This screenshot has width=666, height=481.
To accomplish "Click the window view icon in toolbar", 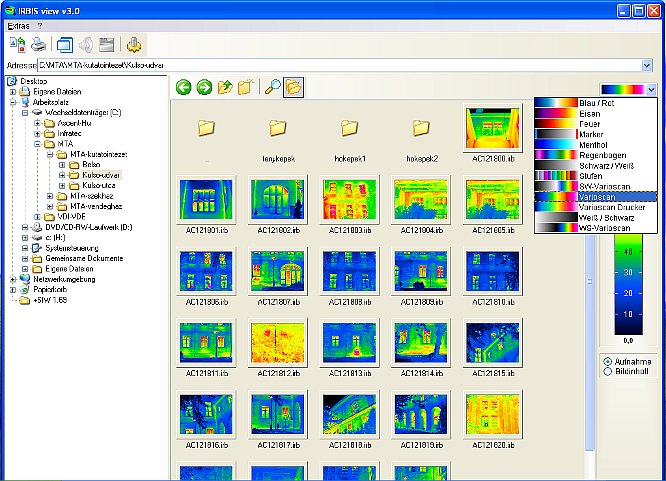I will pyautogui.click(x=65, y=45).
